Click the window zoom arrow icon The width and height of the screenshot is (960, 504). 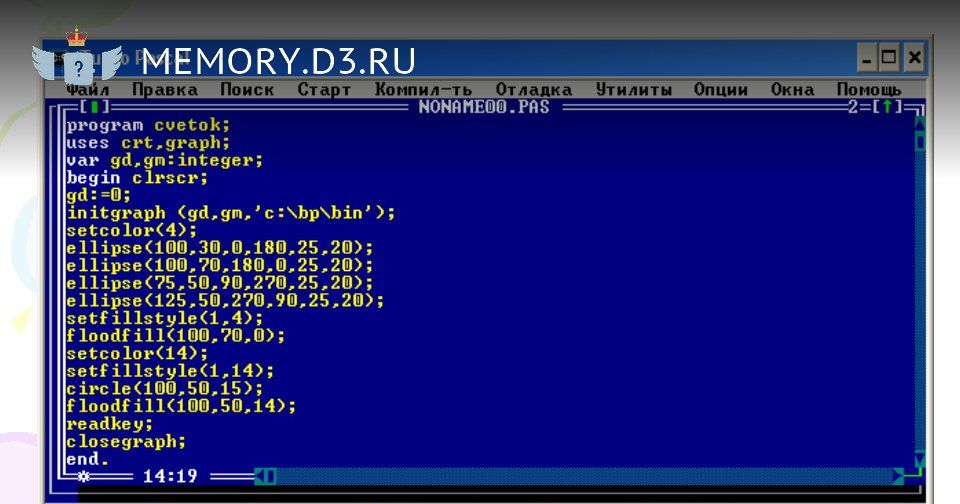(887, 107)
